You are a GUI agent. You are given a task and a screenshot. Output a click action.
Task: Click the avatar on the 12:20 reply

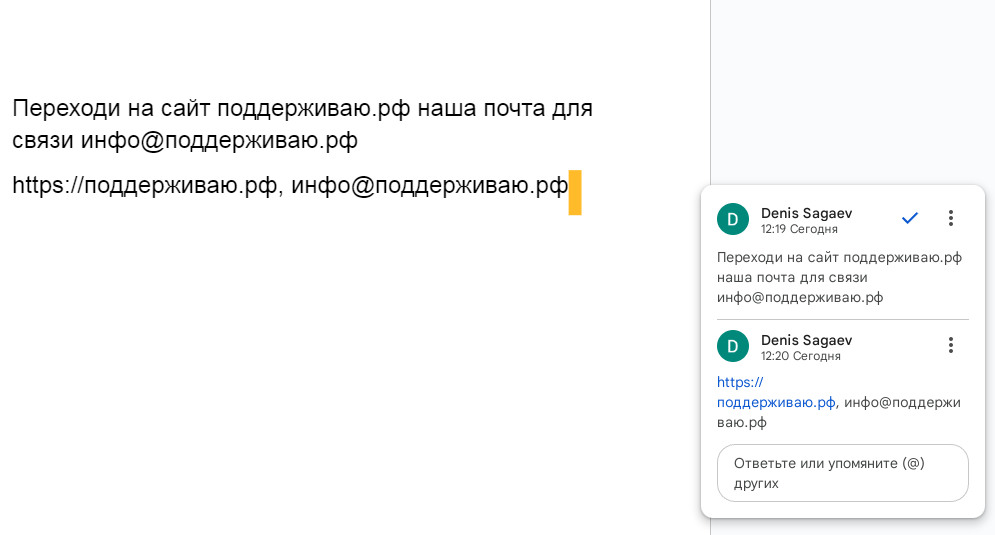733,346
